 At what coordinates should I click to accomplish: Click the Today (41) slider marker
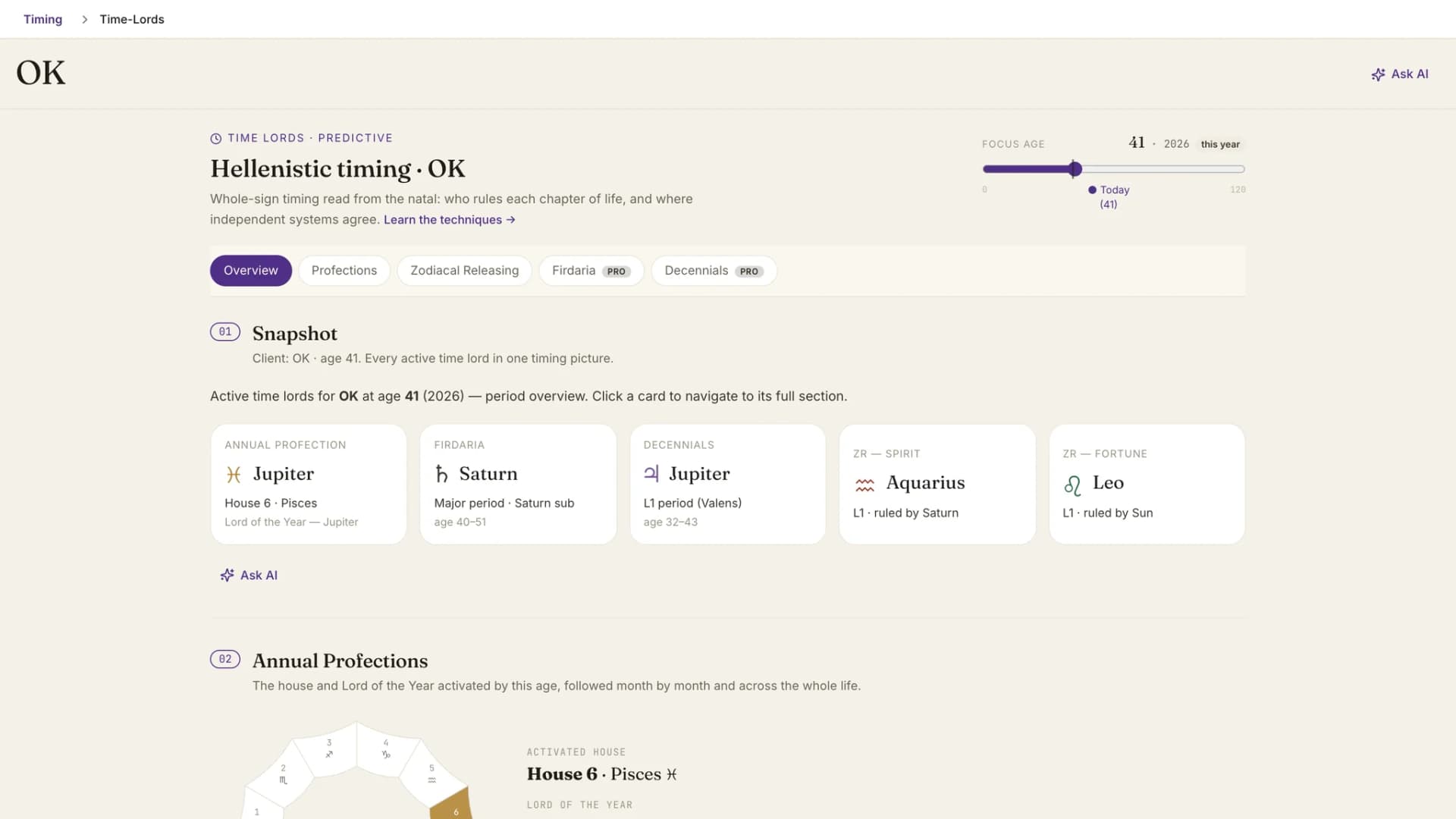pos(1109,196)
